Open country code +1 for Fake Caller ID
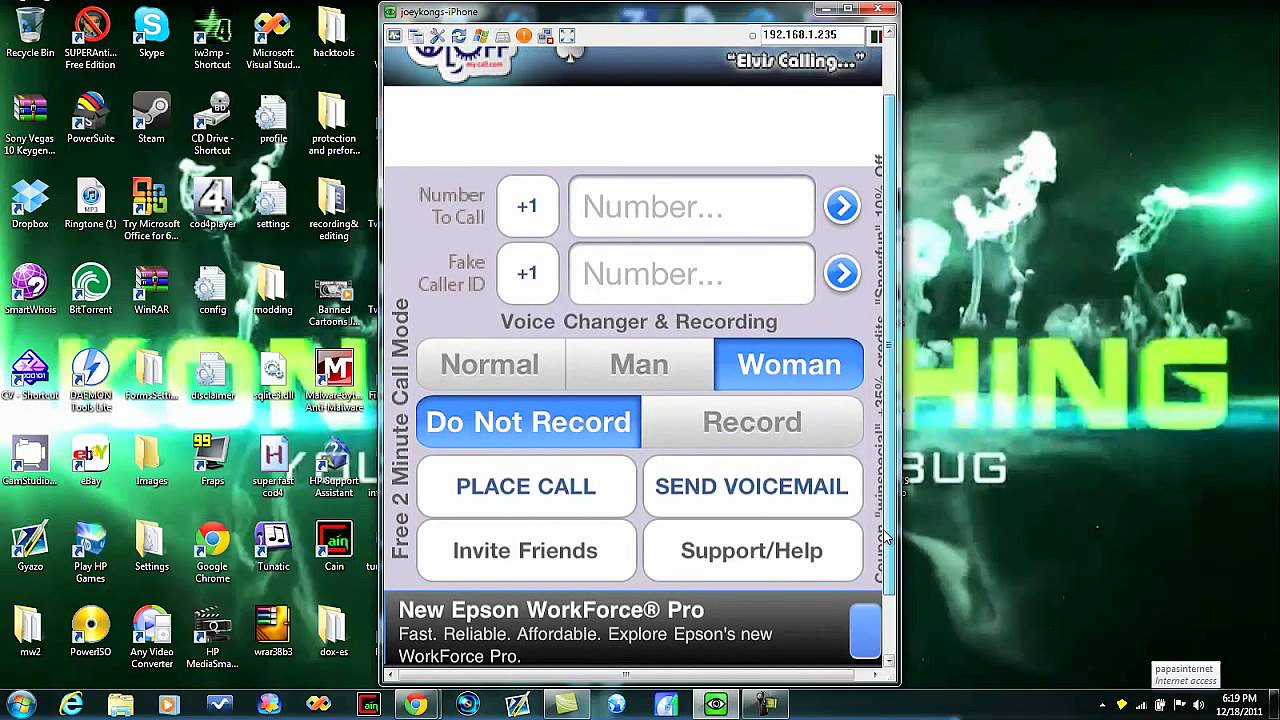The image size is (1280, 720). (527, 273)
